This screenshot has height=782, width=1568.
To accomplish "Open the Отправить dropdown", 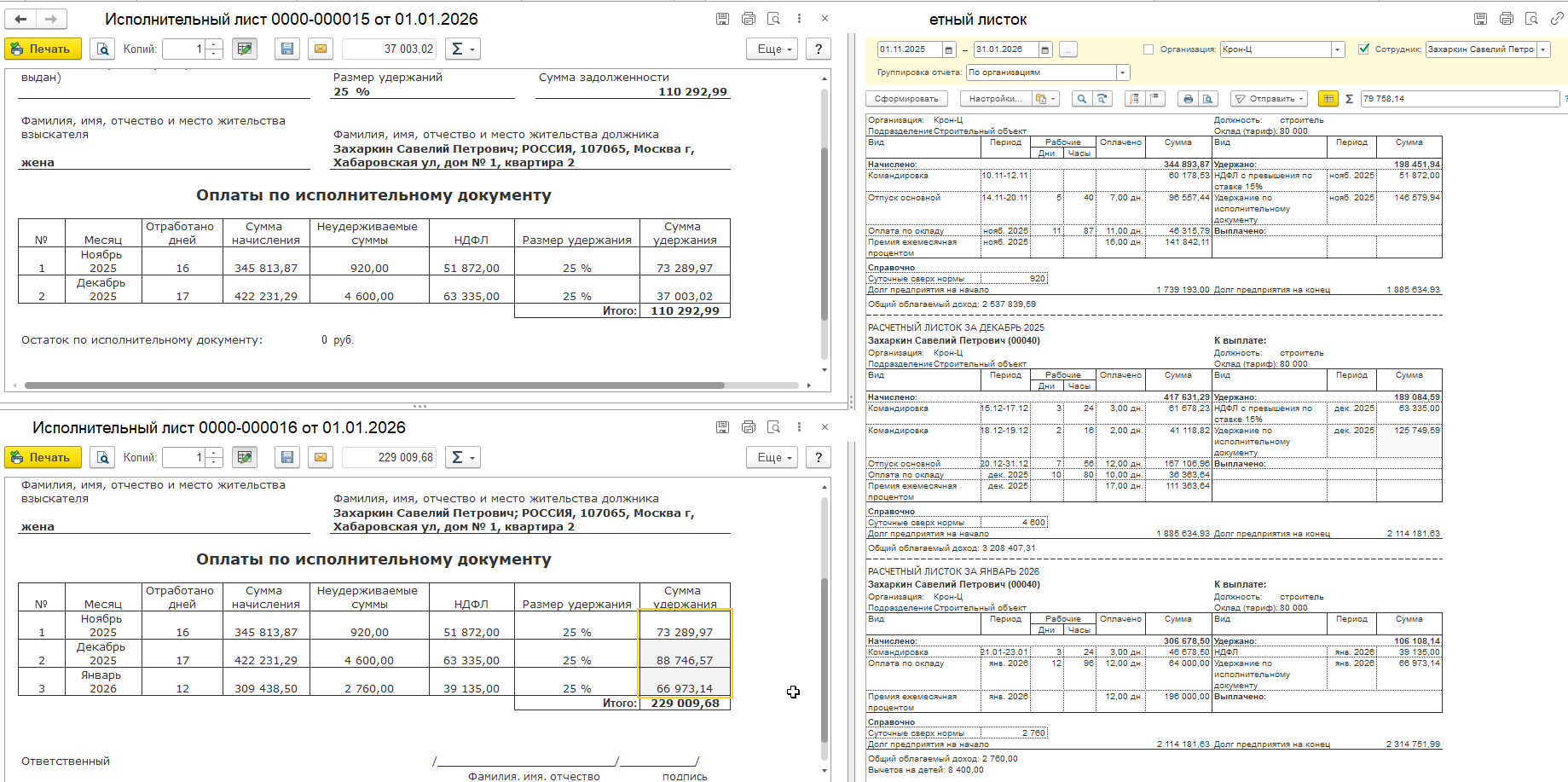I will click(1270, 99).
